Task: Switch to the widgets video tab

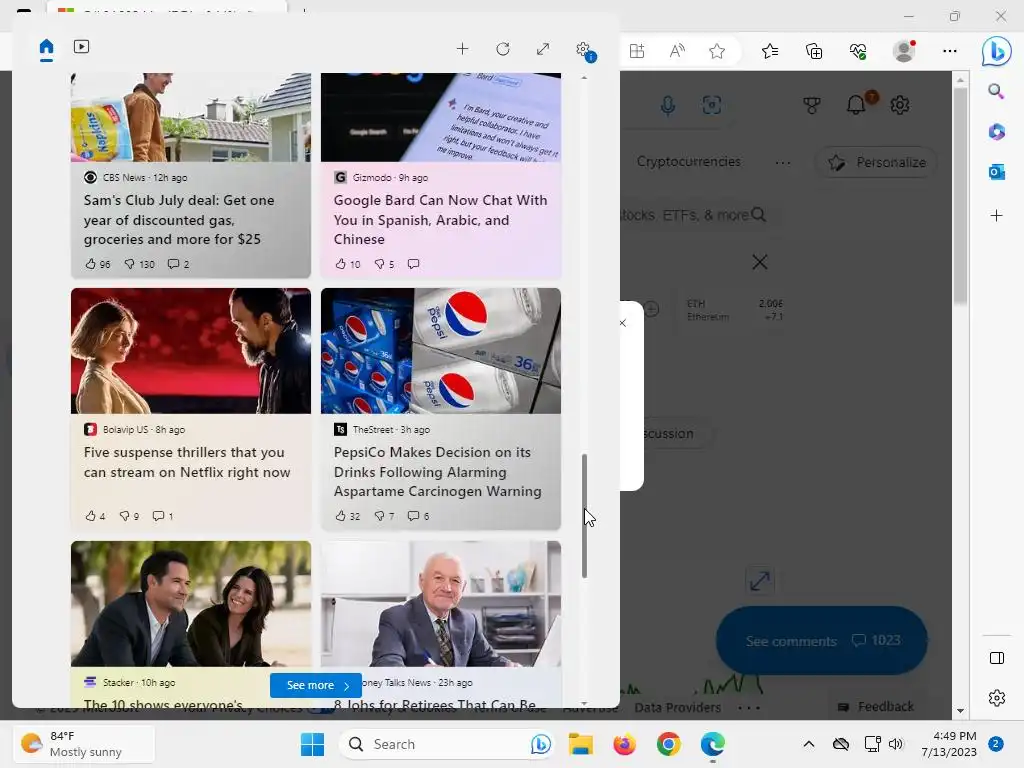Action: 82,46
